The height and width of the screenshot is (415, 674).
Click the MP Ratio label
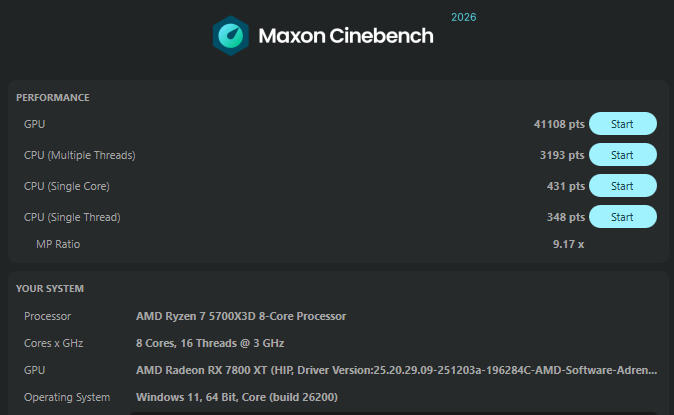[x=58, y=244]
